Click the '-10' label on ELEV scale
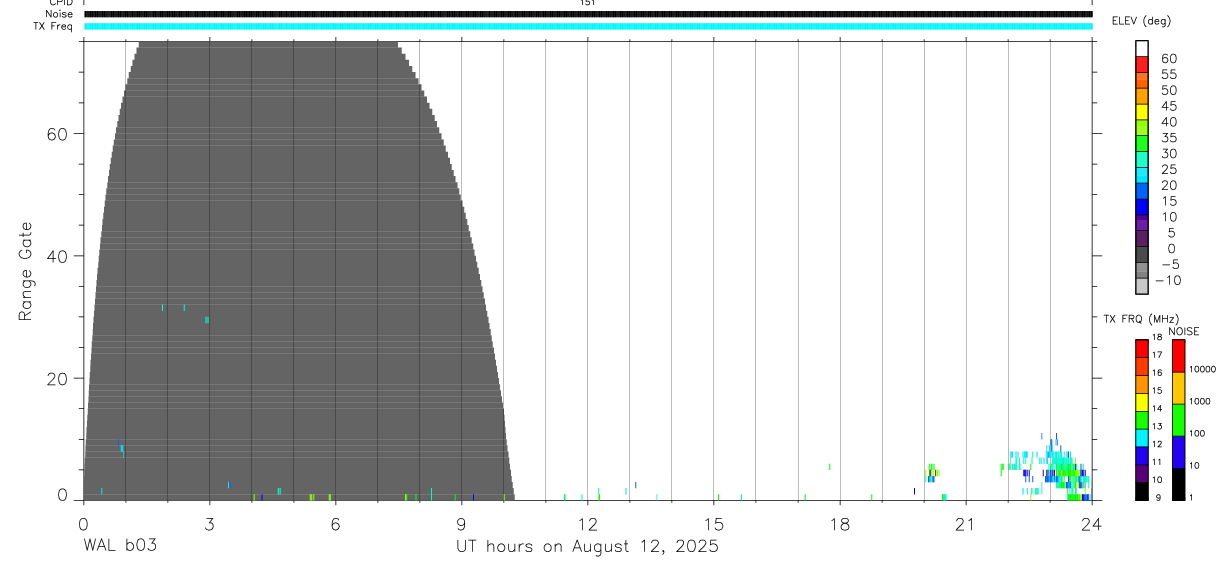This screenshot has width=1228, height=567. 1168,280
